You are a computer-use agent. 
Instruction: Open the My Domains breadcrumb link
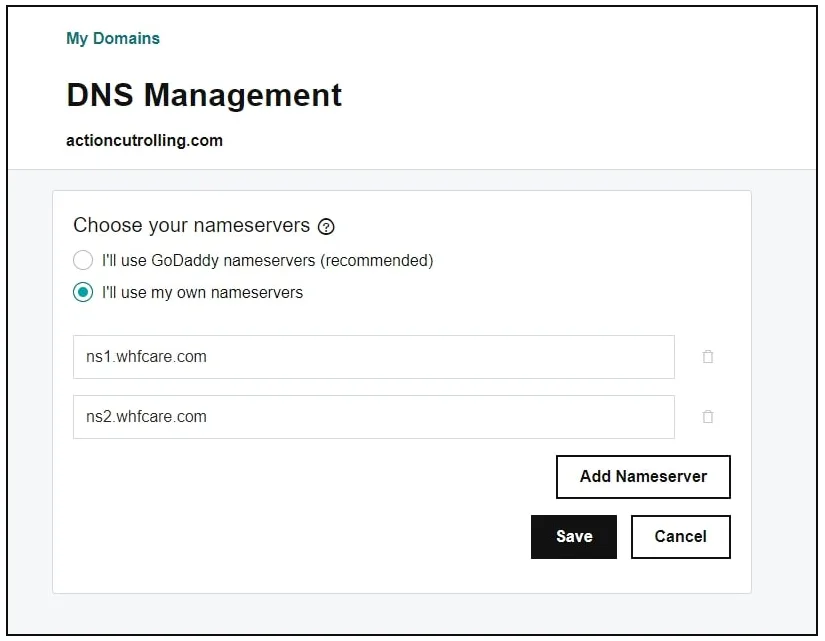pos(113,38)
